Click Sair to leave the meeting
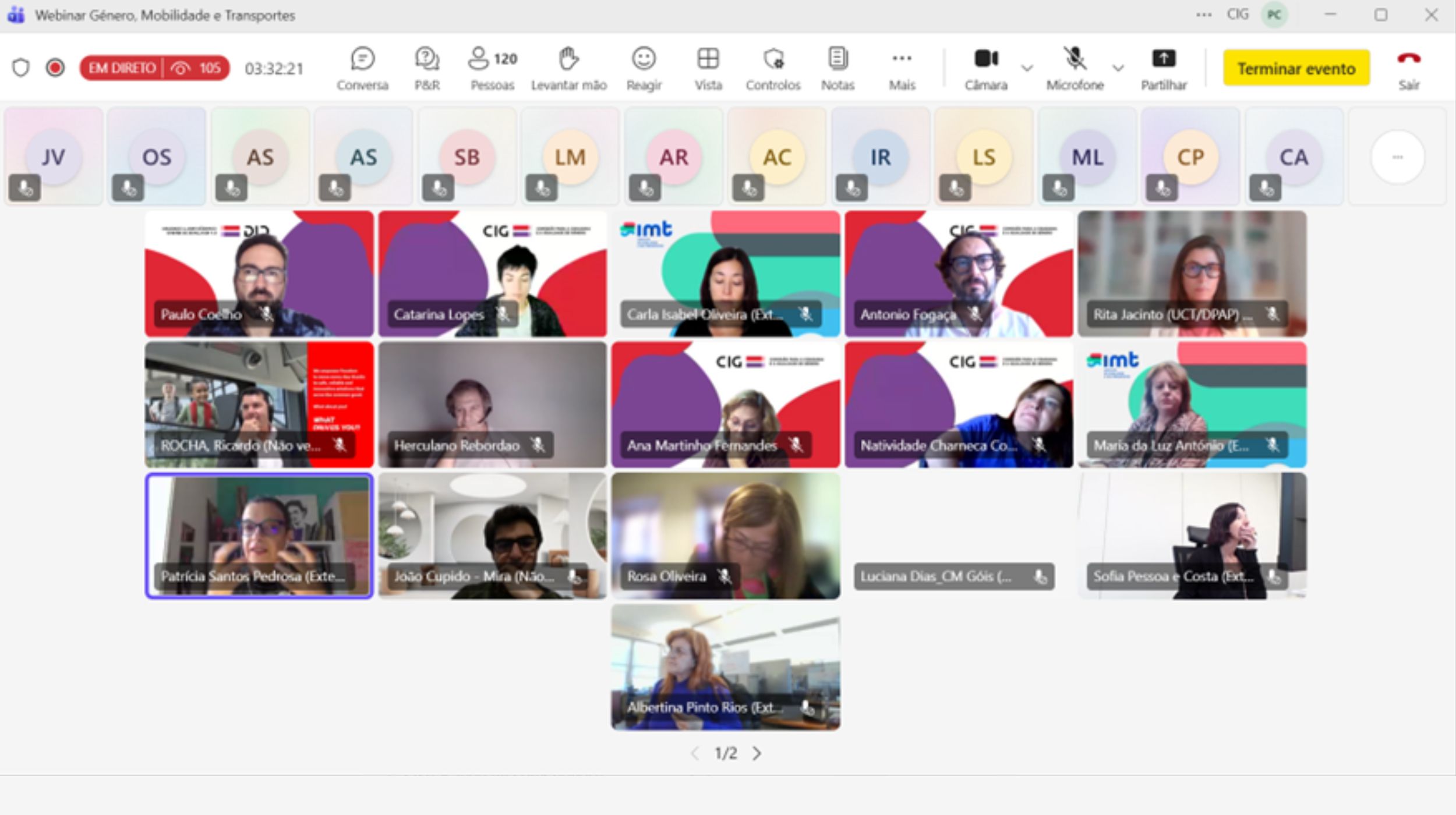This screenshot has width=1456, height=815. (1408, 68)
